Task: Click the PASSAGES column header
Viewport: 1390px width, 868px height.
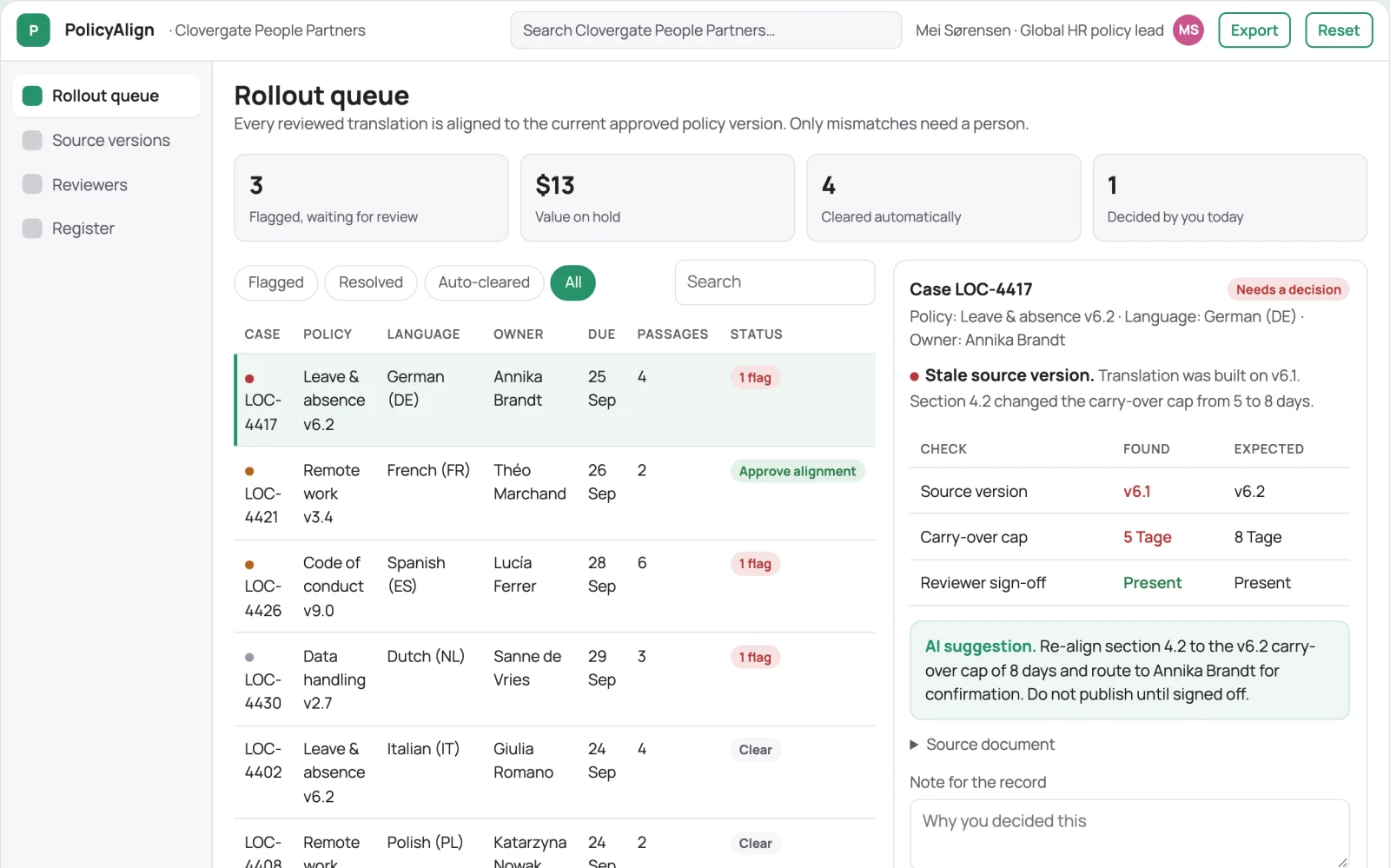Action: [x=672, y=335]
